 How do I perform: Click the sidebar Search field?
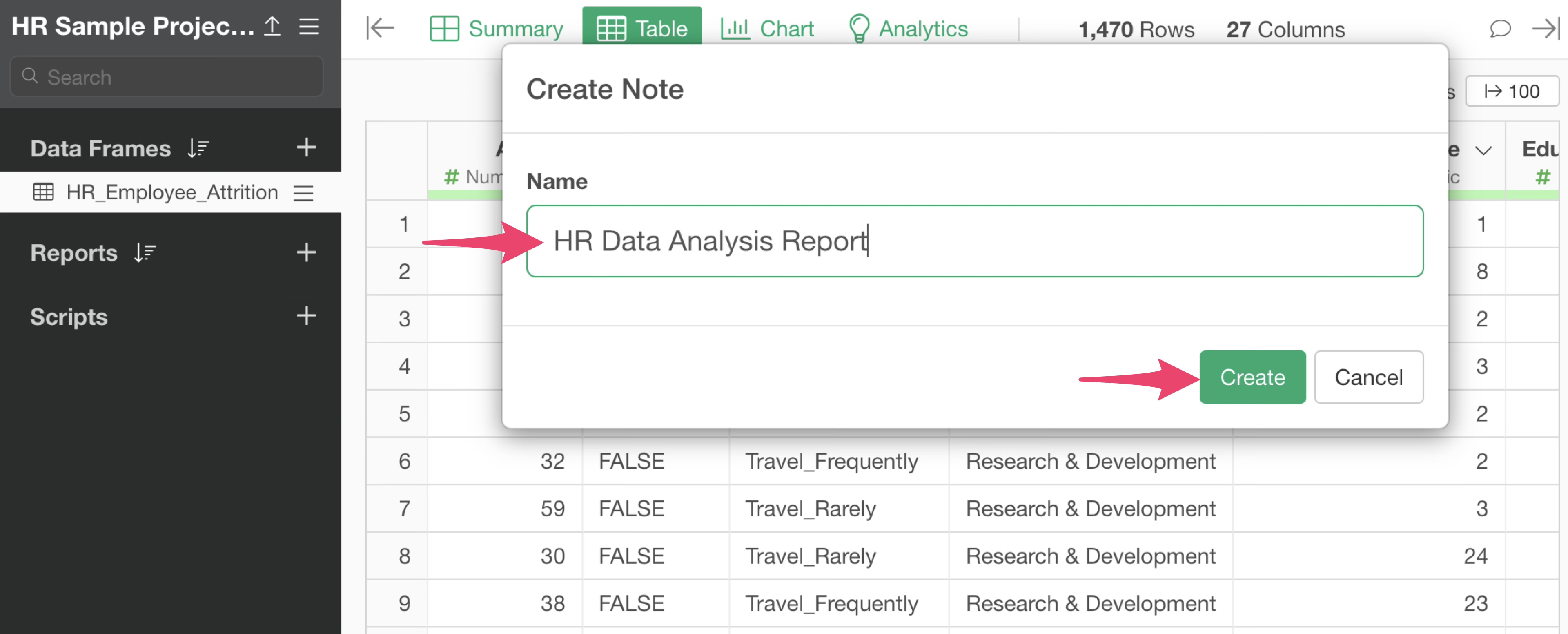(x=166, y=77)
